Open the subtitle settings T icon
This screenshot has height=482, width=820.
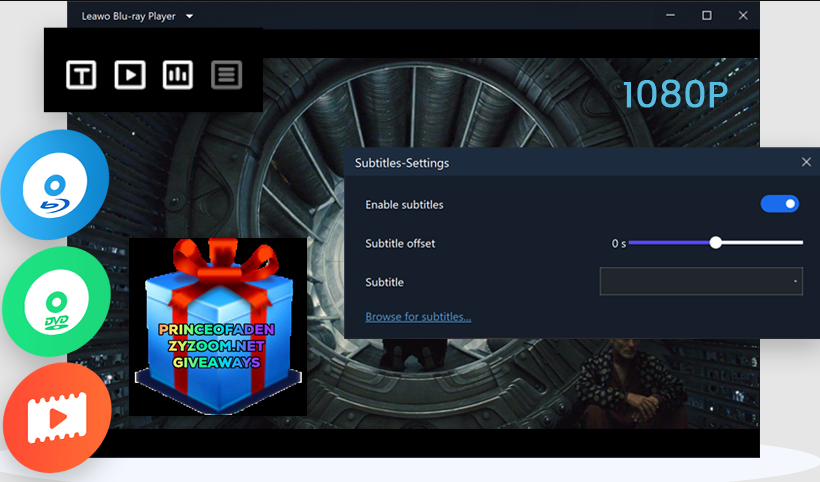(x=81, y=75)
